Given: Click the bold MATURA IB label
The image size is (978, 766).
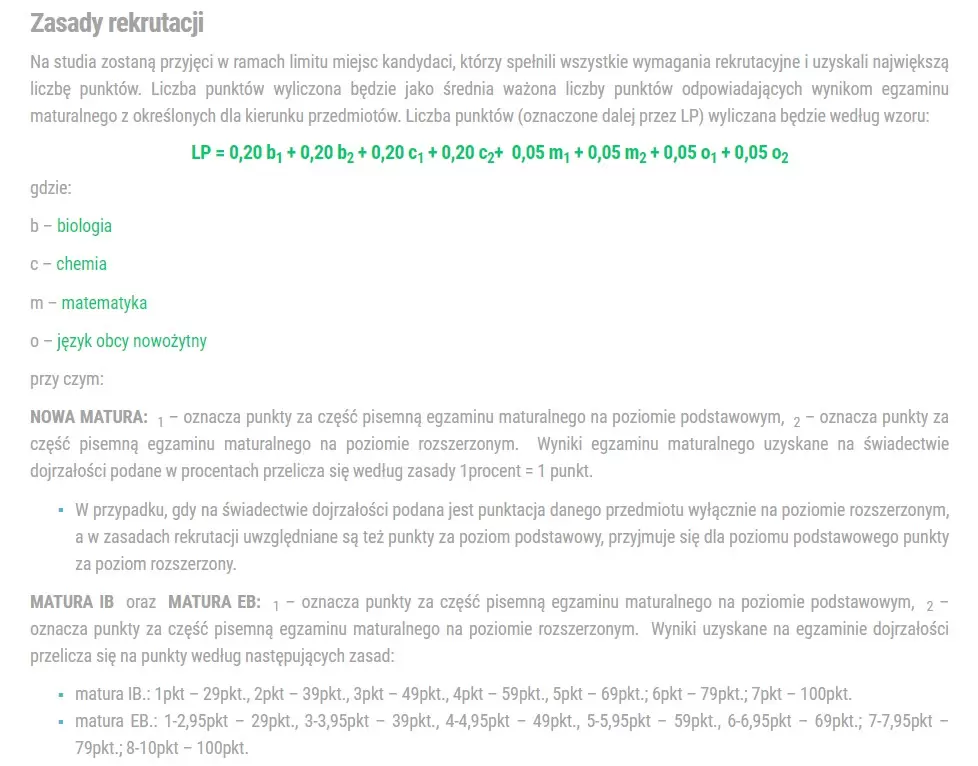Looking at the screenshot, I should pyautogui.click(x=72, y=602).
